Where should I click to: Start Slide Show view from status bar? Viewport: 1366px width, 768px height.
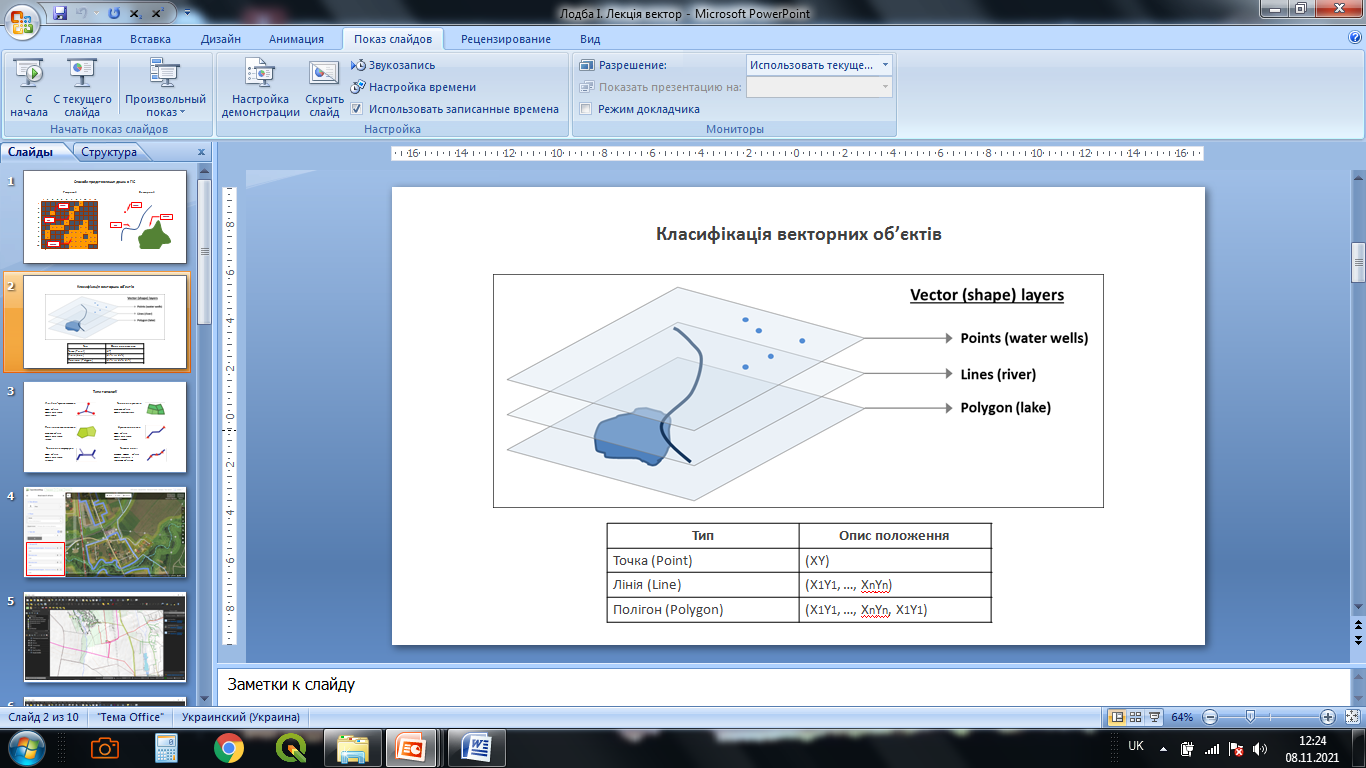[1155, 717]
